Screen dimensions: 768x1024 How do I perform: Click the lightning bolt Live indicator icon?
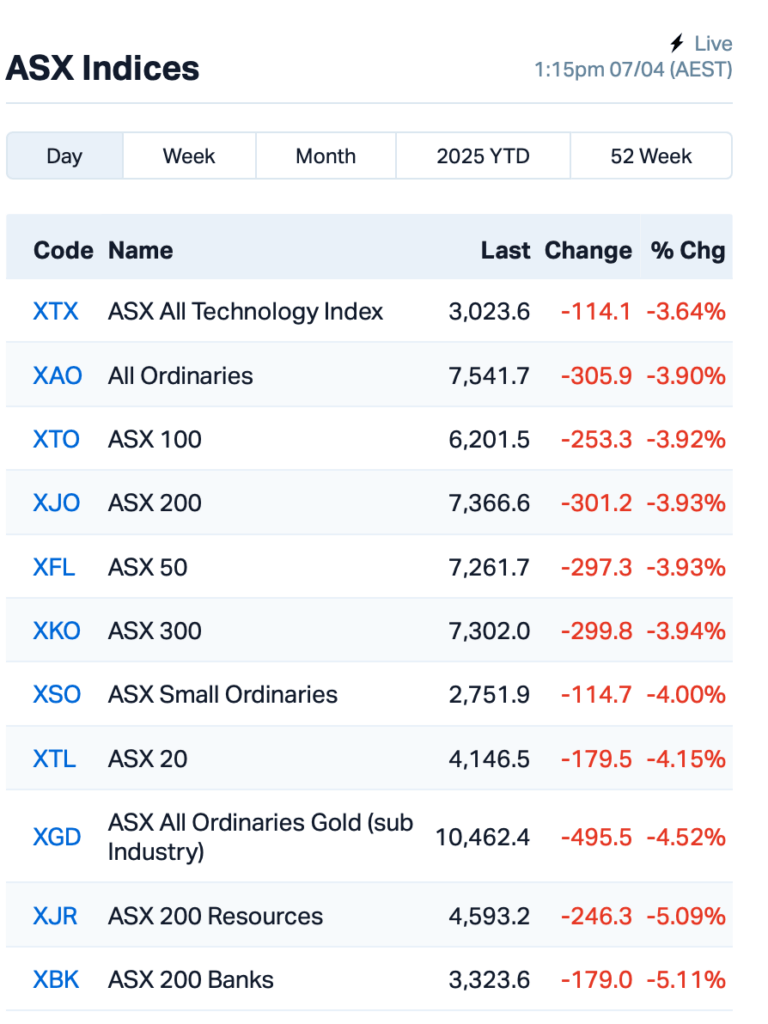coord(677,43)
